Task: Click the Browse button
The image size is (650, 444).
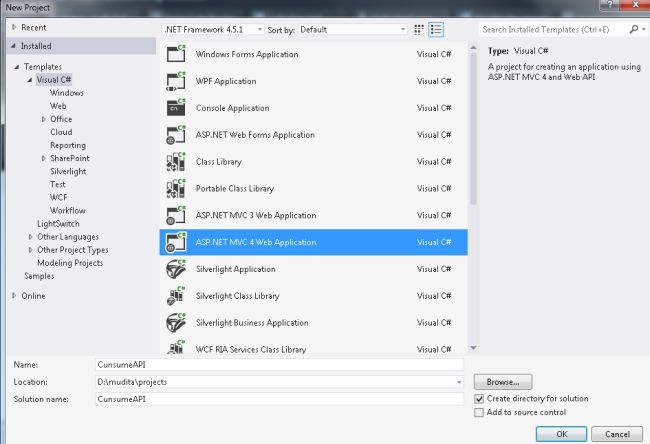Action: tap(503, 382)
